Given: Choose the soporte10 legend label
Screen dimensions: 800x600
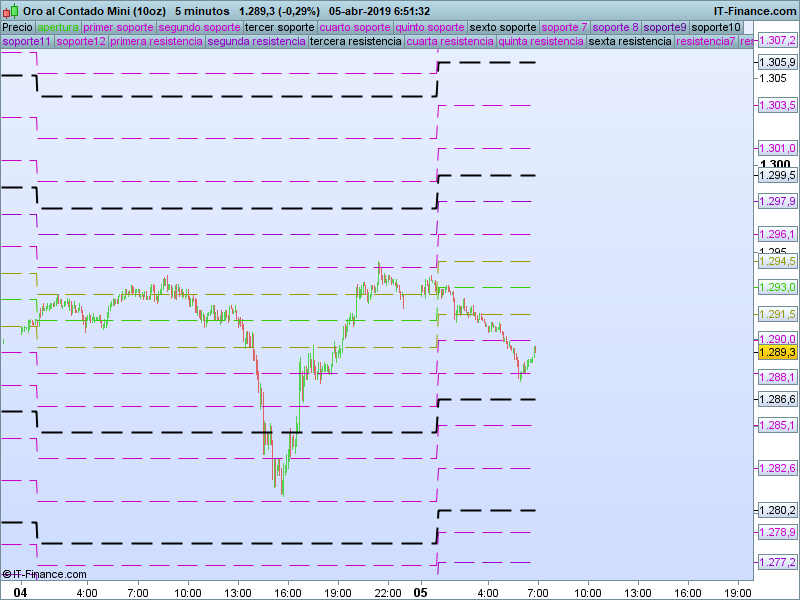Looking at the screenshot, I should [x=716, y=28].
